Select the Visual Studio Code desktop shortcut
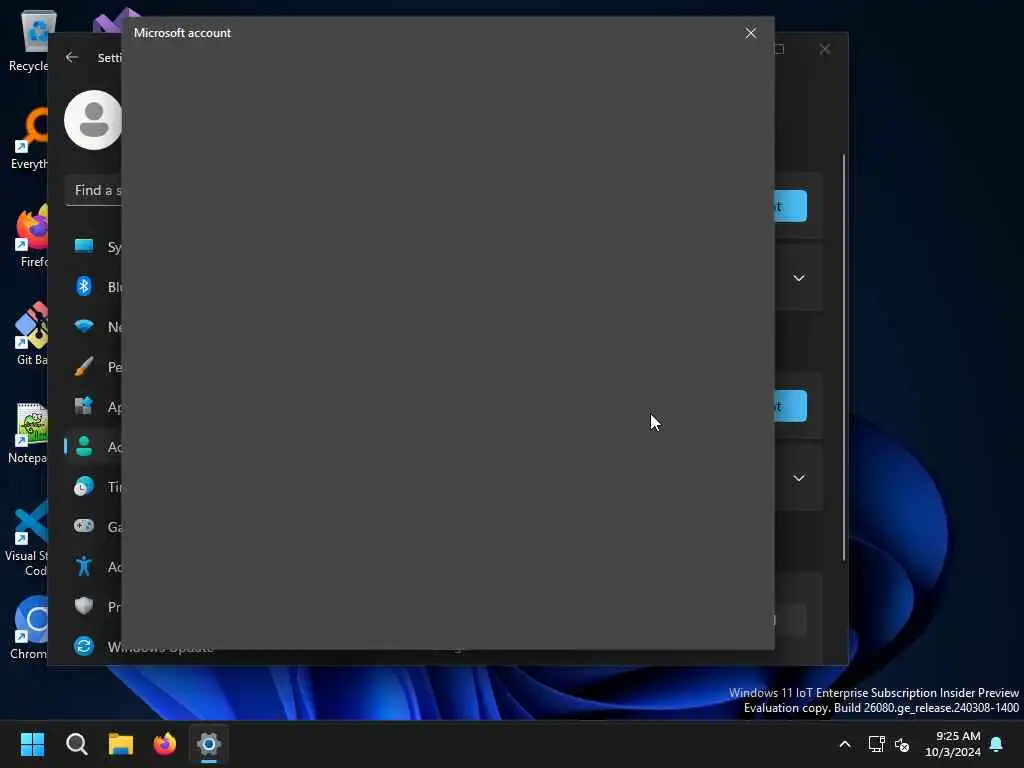Viewport: 1024px width, 768px height. 26,539
